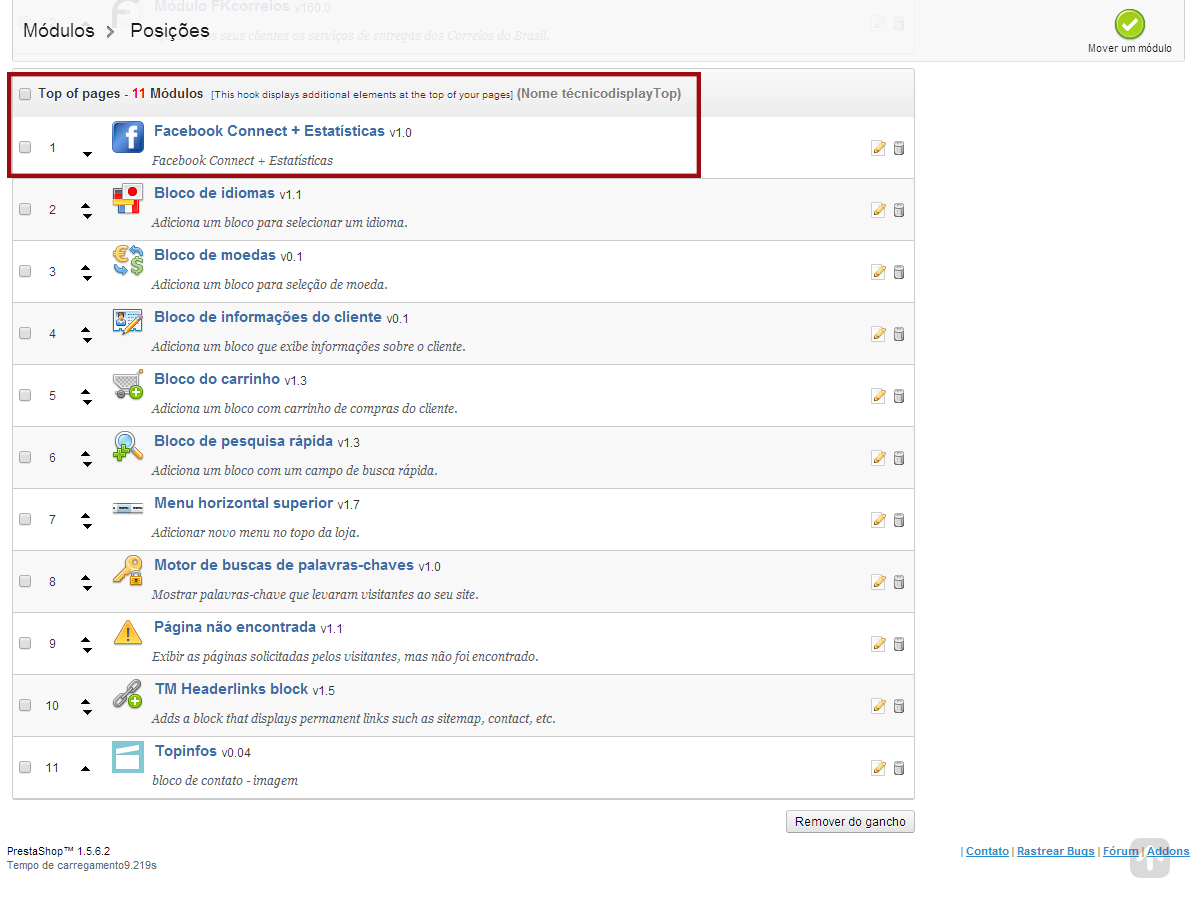Delete Bloco de informações do cliente

tap(899, 333)
